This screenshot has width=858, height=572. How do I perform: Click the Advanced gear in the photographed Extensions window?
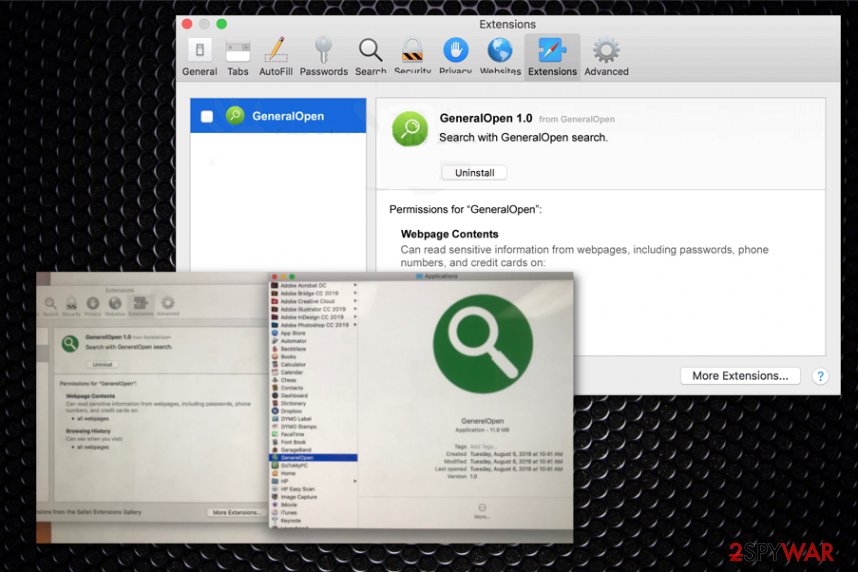point(167,306)
